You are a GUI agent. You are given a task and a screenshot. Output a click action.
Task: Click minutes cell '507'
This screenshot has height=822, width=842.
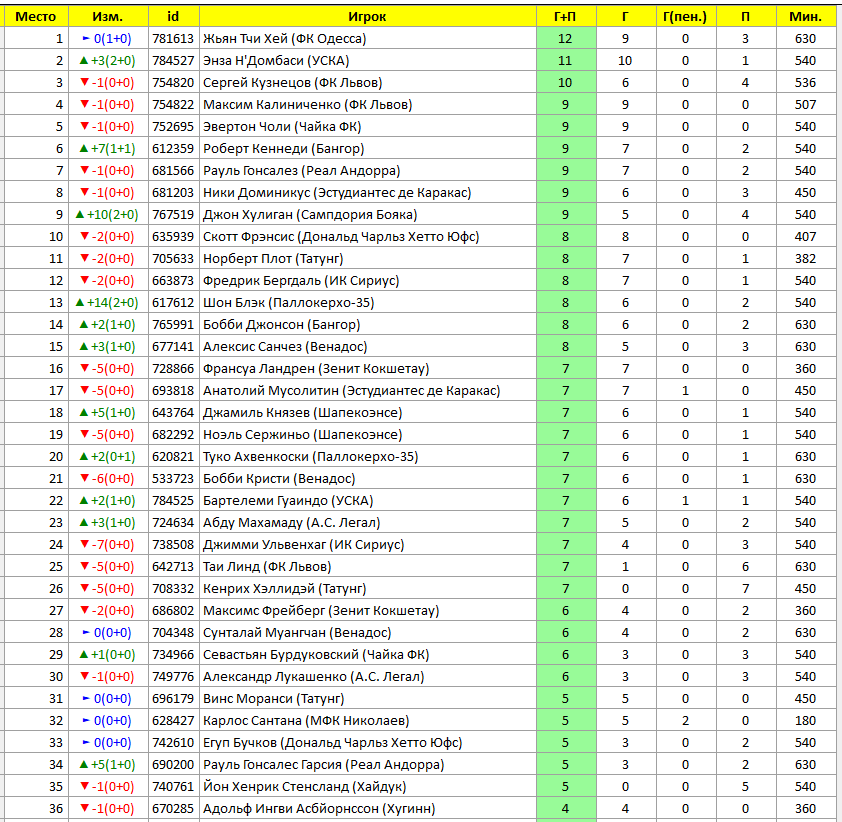[805, 105]
